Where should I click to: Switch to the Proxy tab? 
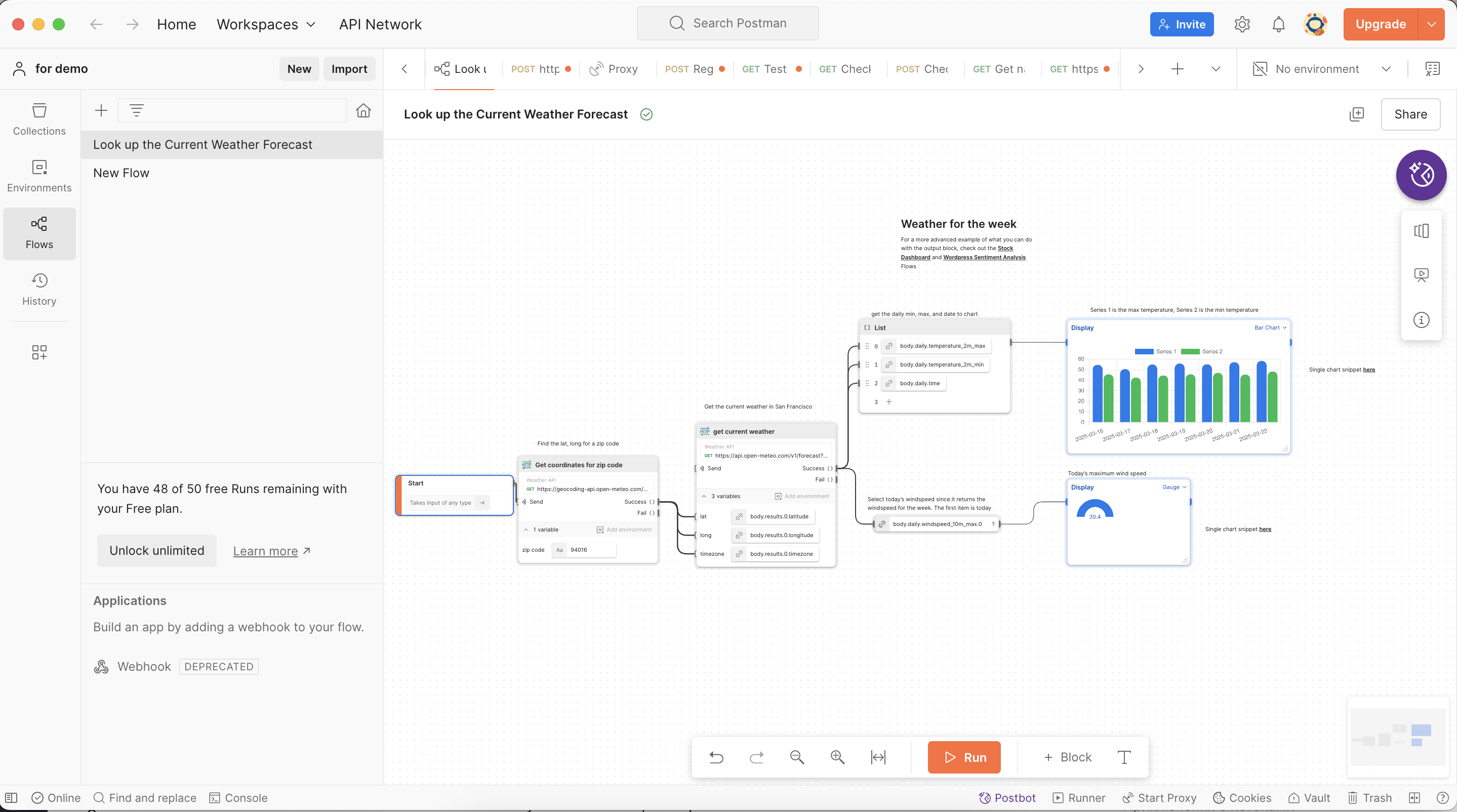pos(614,69)
